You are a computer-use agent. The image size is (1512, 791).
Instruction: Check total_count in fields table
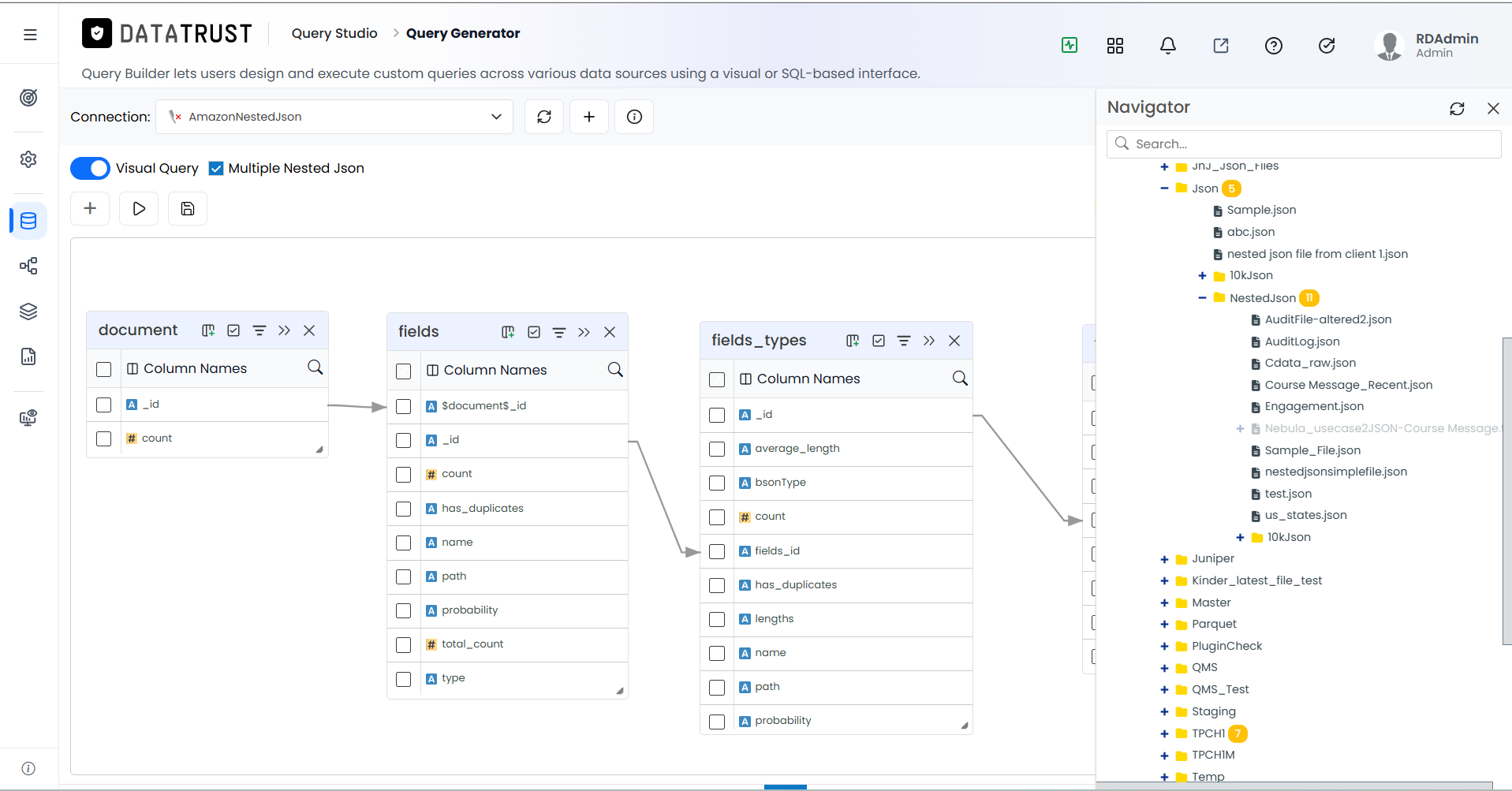coord(404,644)
